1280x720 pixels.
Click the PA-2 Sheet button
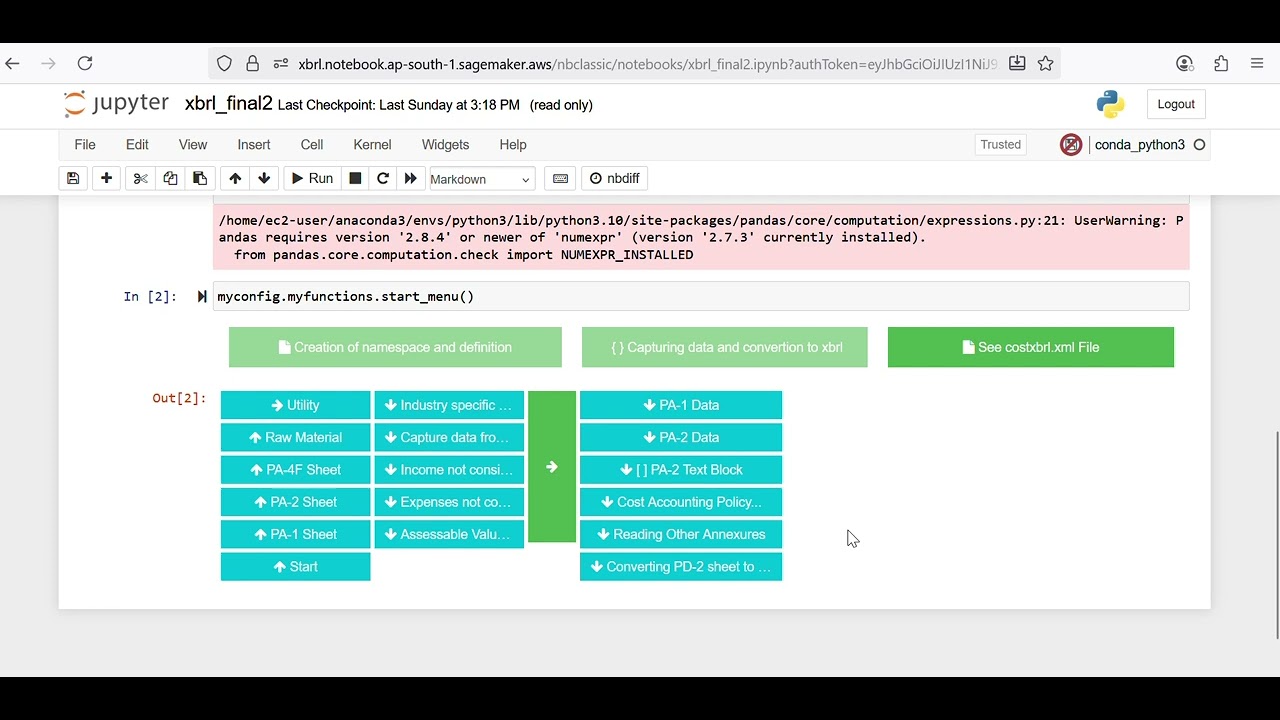click(295, 502)
